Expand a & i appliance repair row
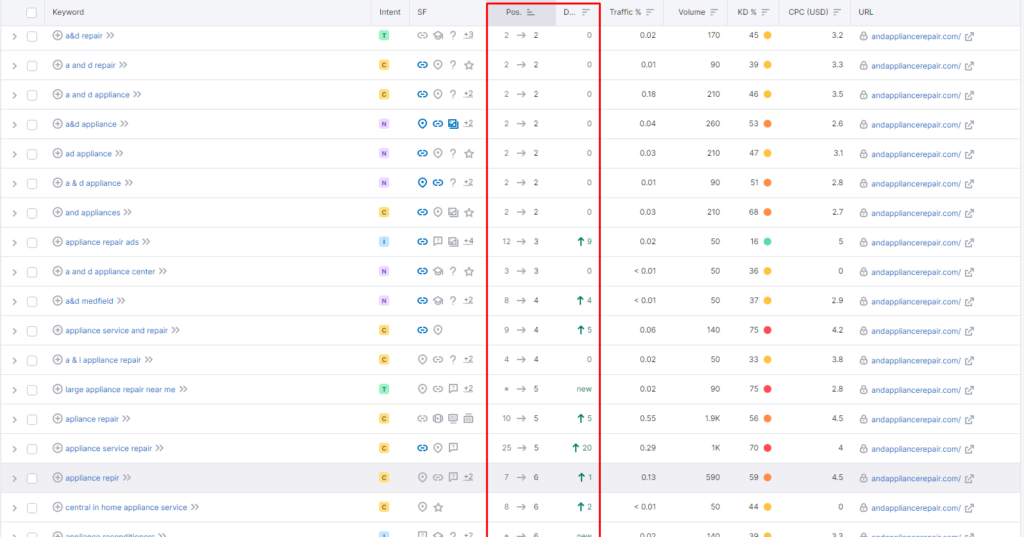Viewport: 1024px width, 537px height. click(x=14, y=361)
